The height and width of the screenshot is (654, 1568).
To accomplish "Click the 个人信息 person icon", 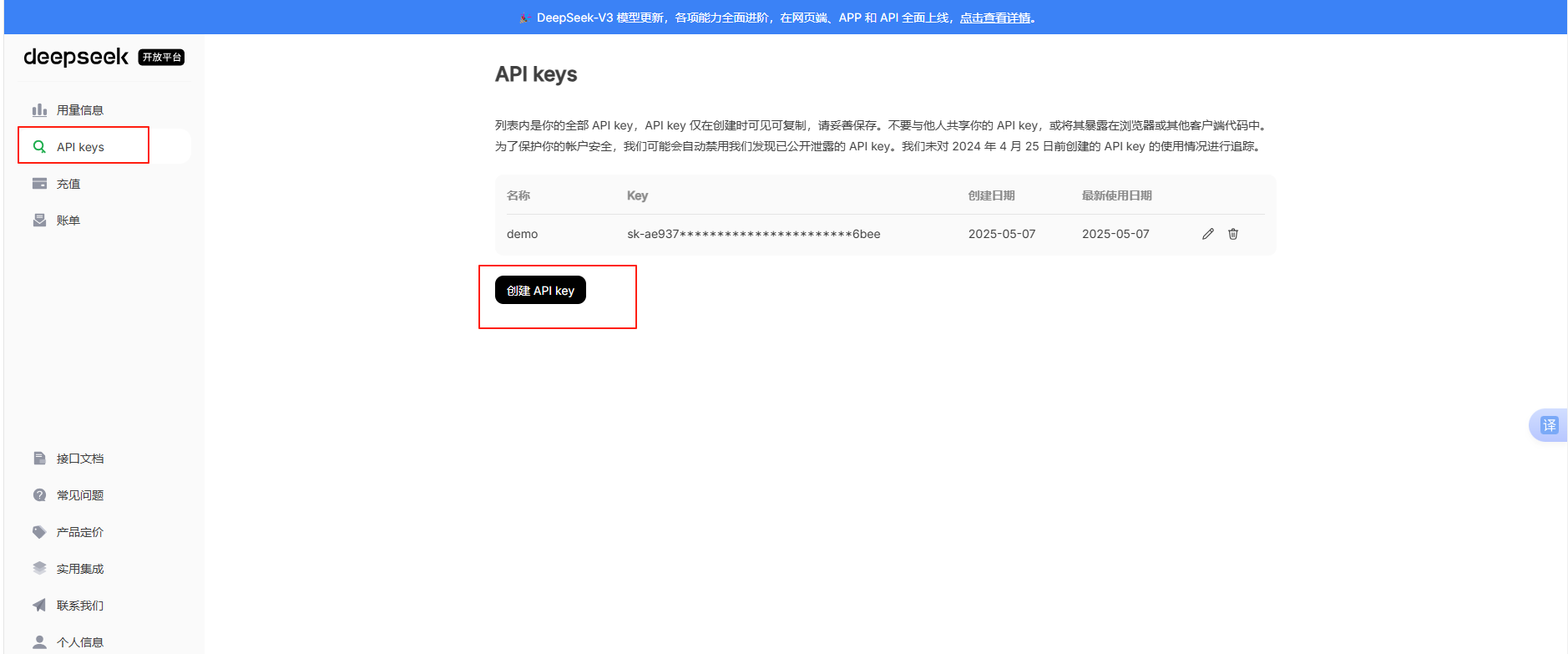I will (39, 642).
